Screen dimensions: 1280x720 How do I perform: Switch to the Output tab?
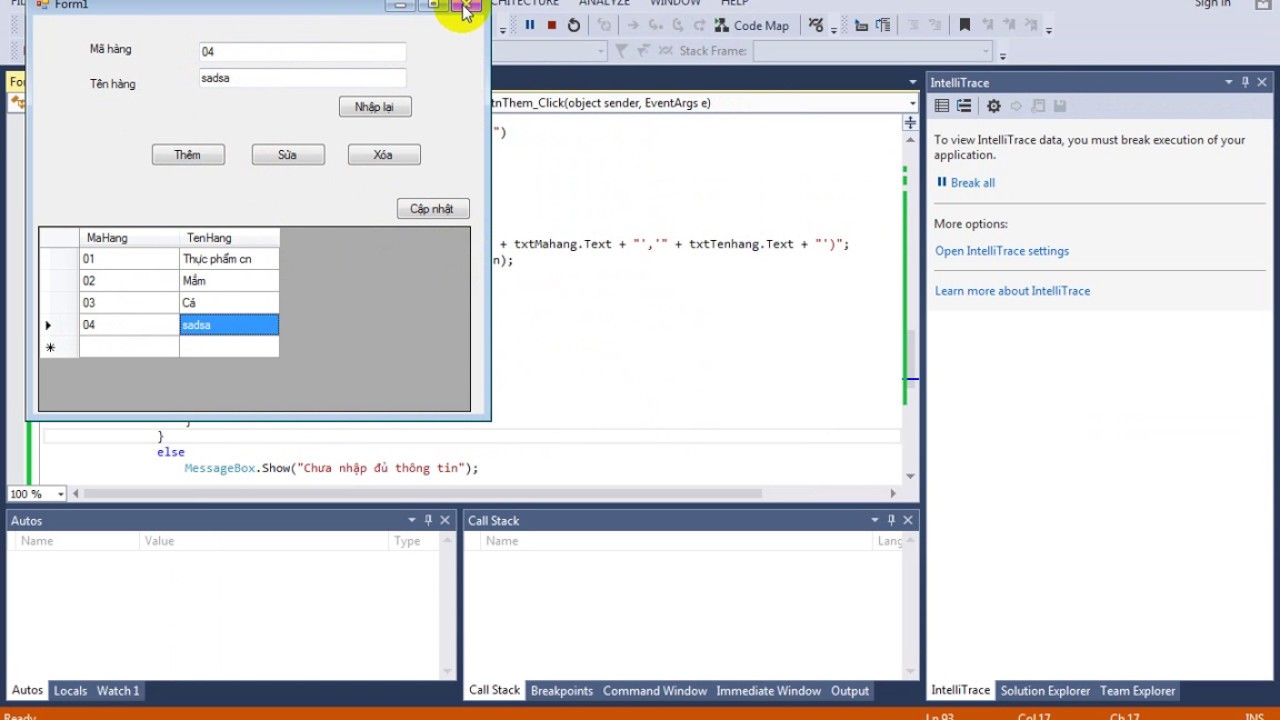click(x=850, y=690)
